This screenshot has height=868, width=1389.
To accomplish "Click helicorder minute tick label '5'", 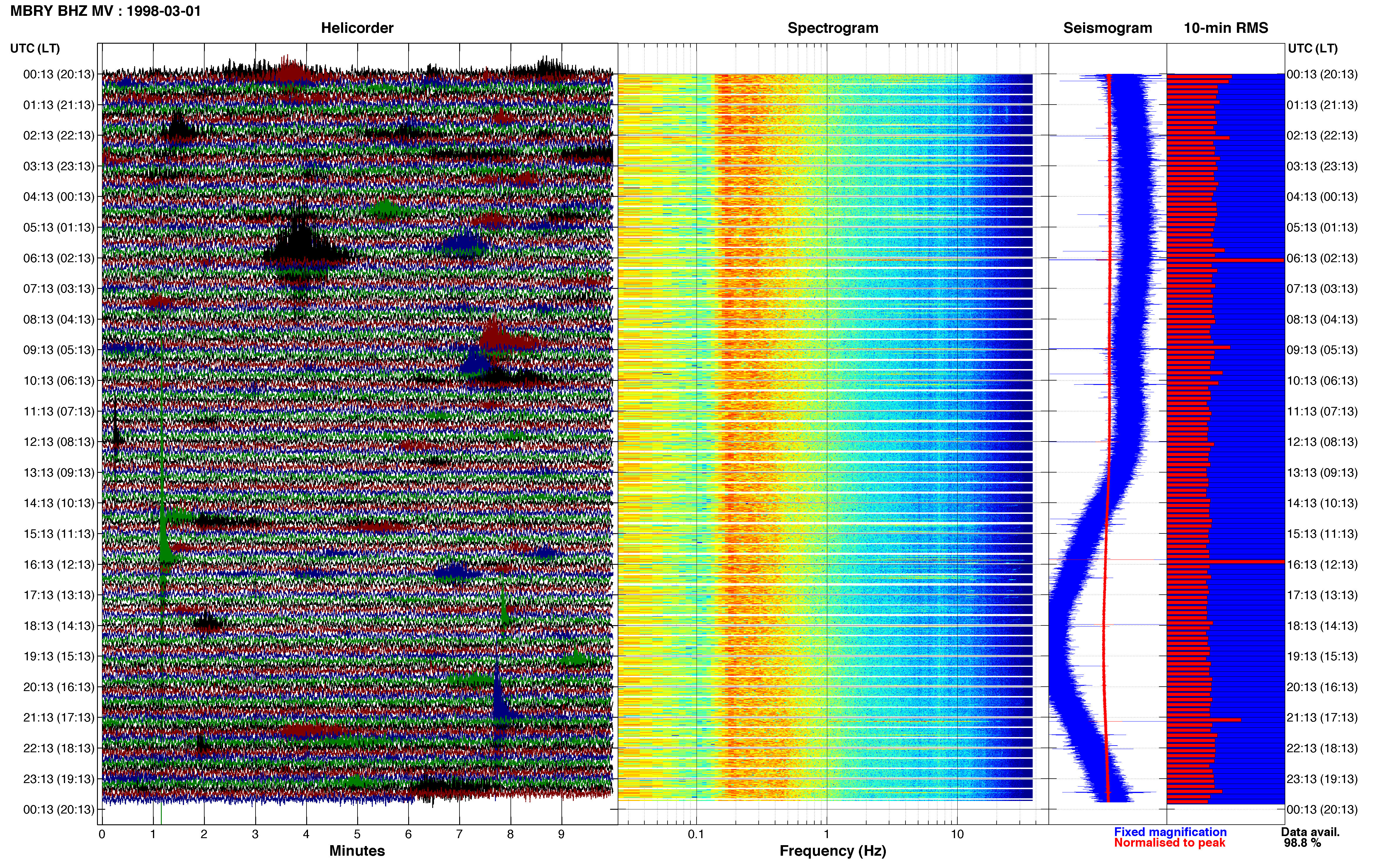I will [357, 835].
